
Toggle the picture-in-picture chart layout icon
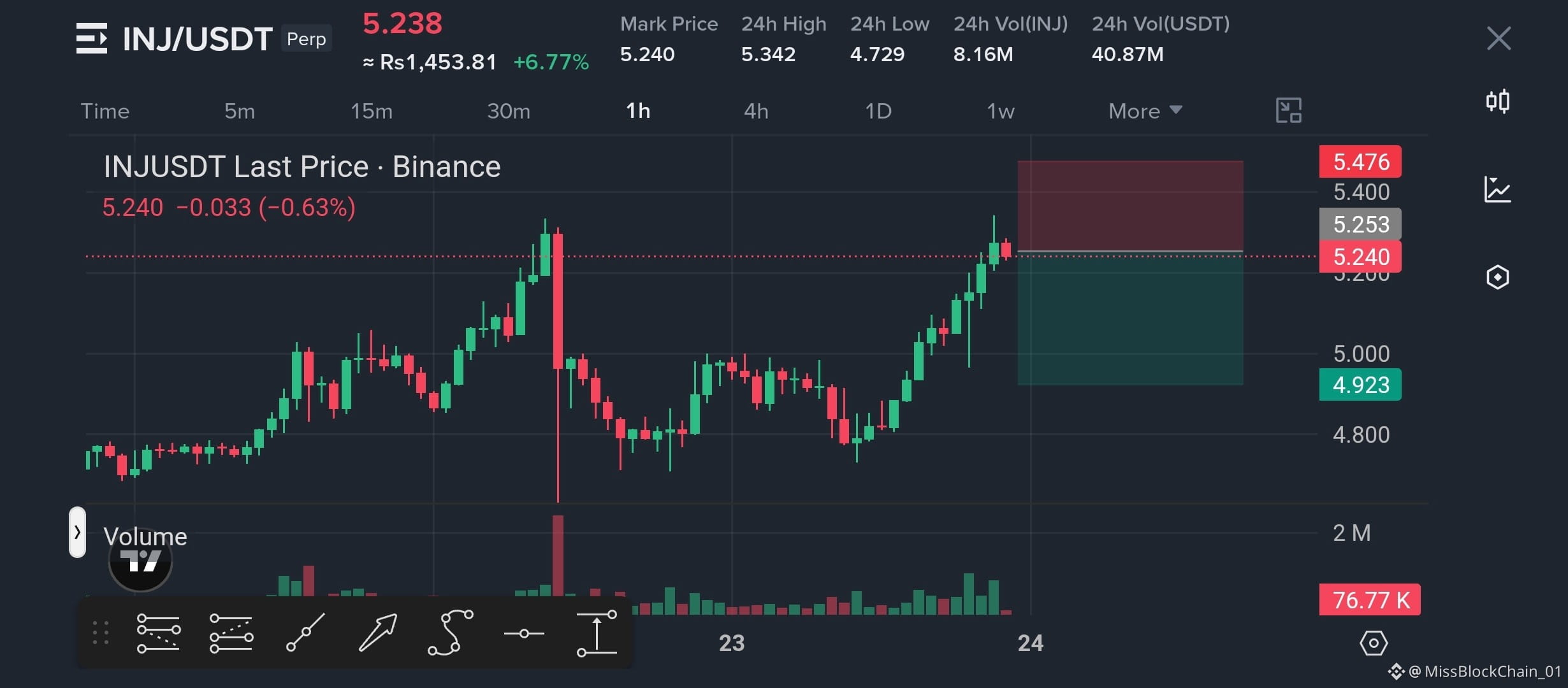tap(1288, 110)
